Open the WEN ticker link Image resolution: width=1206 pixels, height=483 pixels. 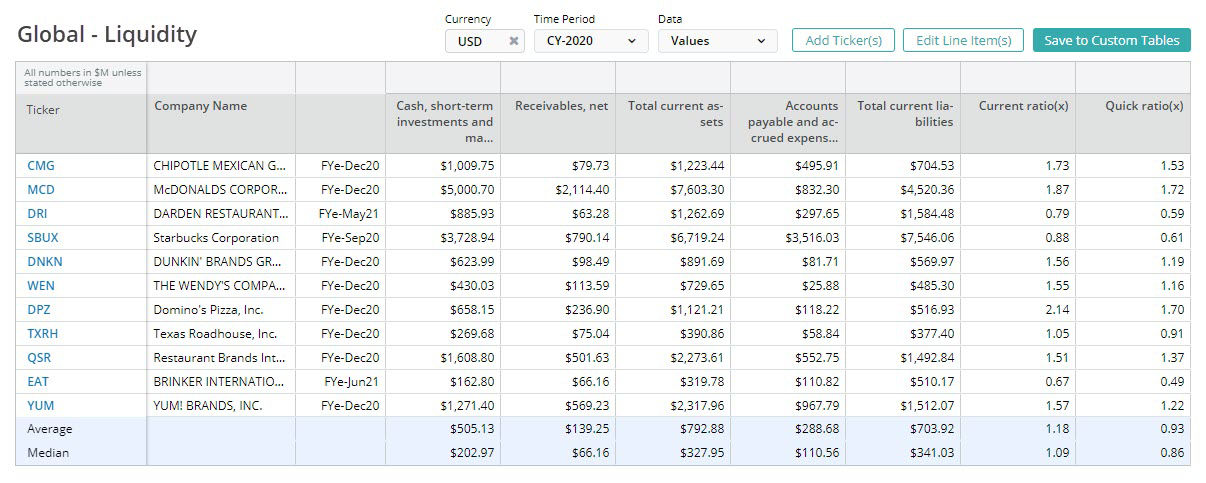(x=39, y=285)
